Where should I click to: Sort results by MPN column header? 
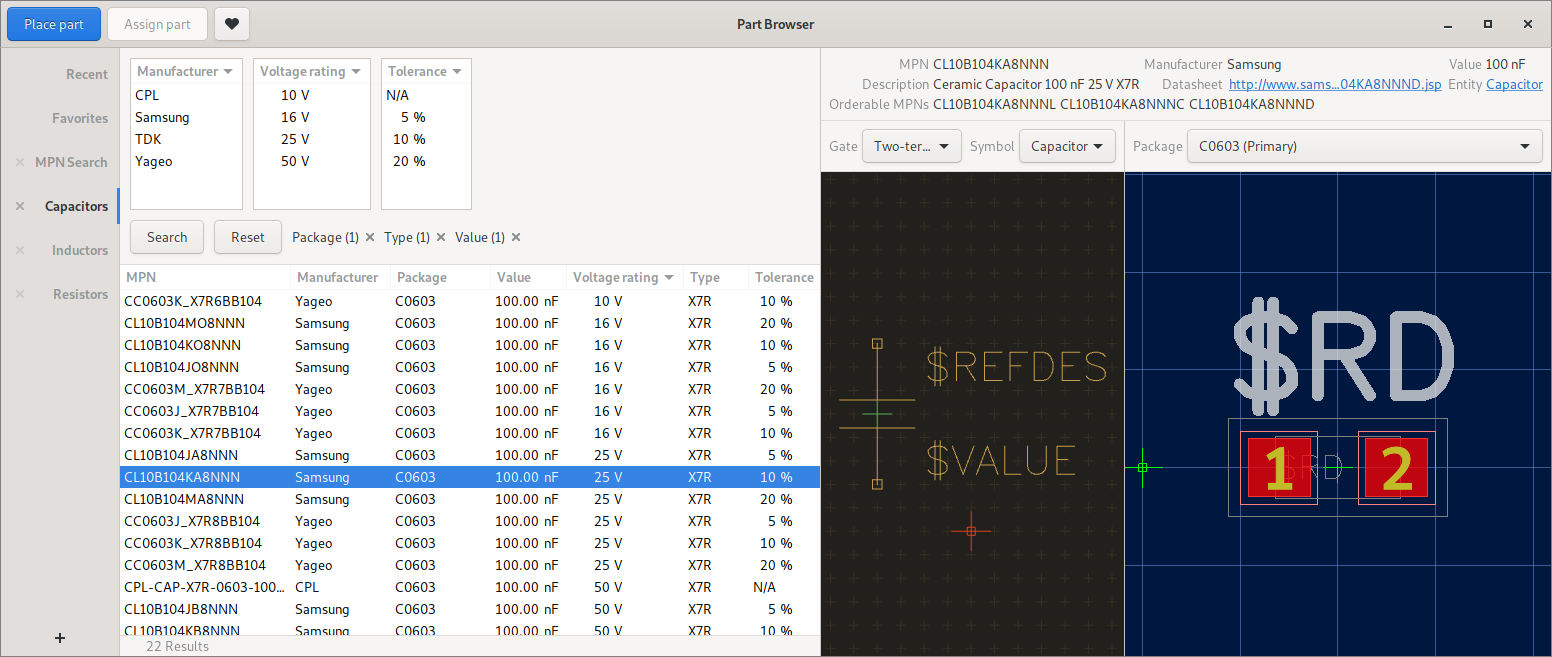pos(205,277)
